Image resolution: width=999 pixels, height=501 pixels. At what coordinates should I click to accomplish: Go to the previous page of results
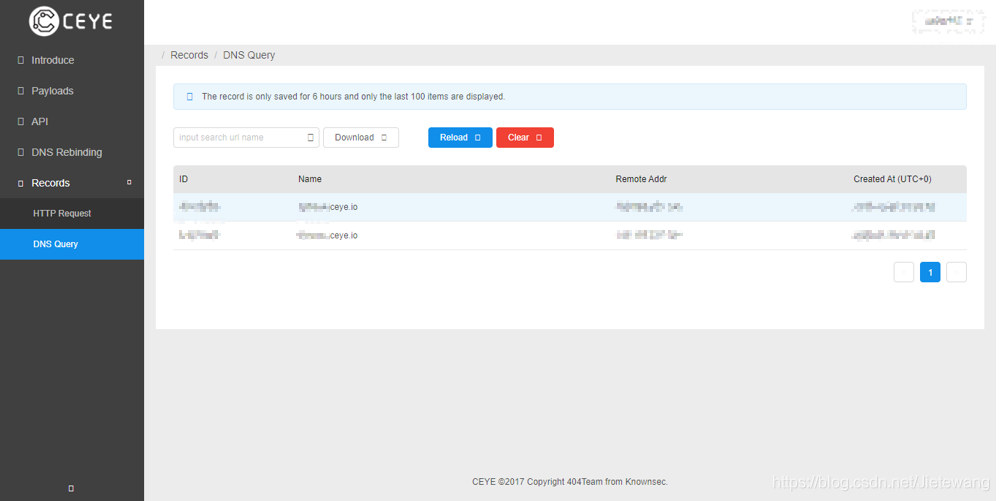tap(903, 272)
